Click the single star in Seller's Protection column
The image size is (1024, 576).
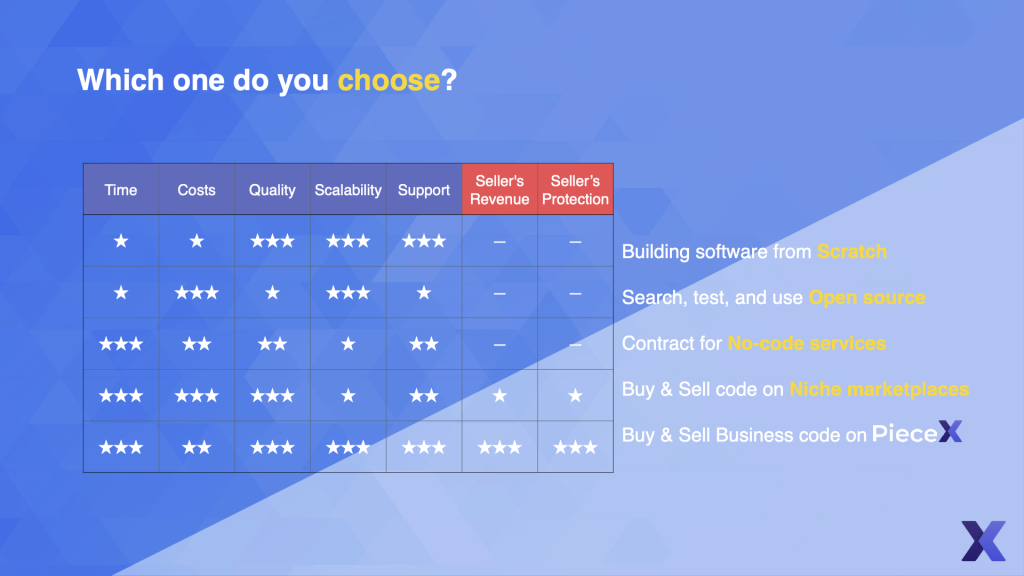[575, 395]
